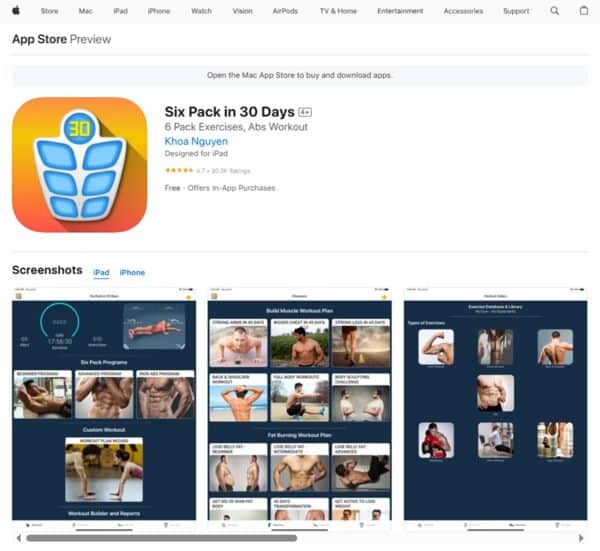Viewport: 600px width, 551px height.
Task: Open the Support menu item
Action: coord(516,11)
